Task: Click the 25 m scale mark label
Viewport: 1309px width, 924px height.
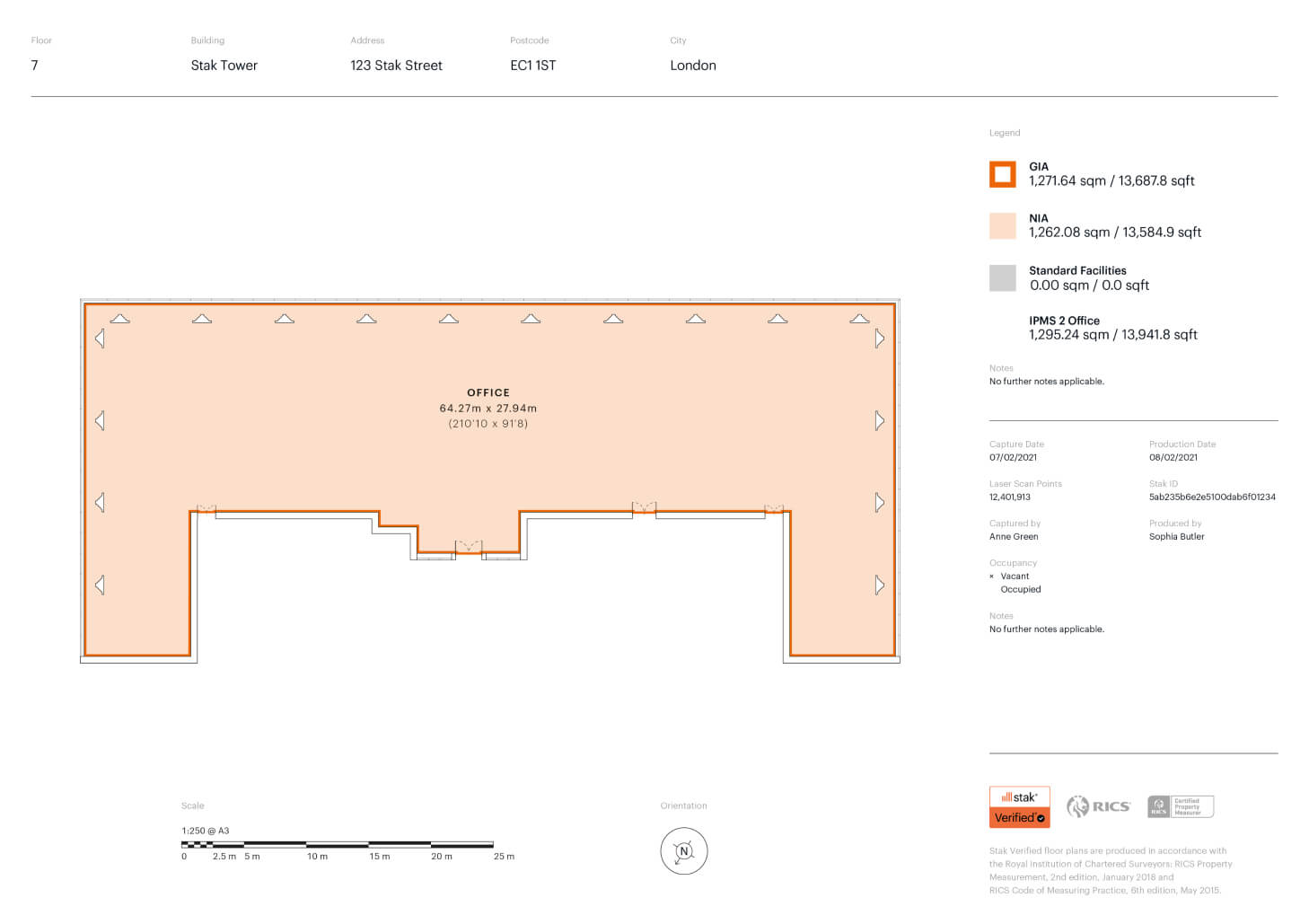Action: point(505,857)
